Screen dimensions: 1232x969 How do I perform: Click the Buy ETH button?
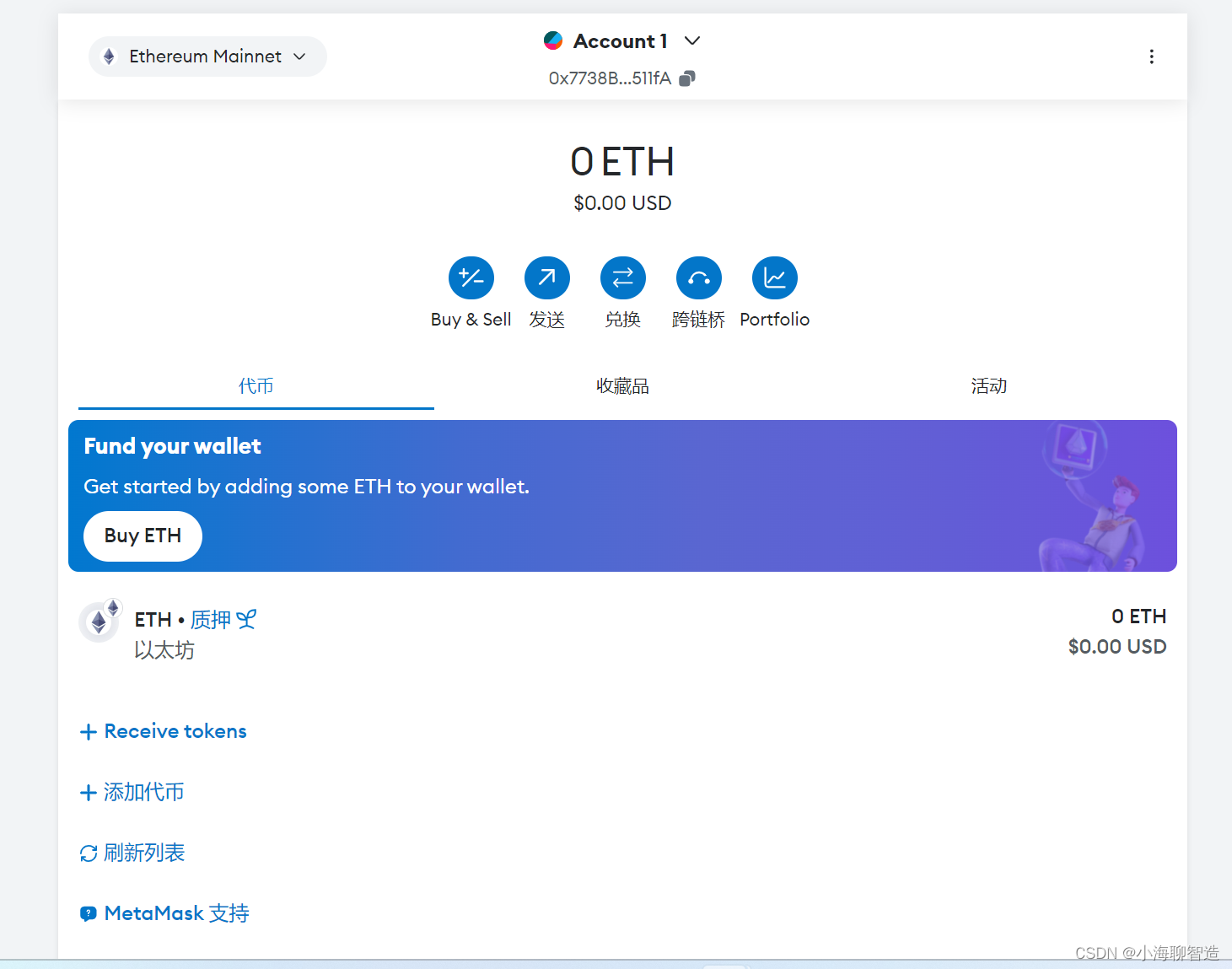point(143,536)
